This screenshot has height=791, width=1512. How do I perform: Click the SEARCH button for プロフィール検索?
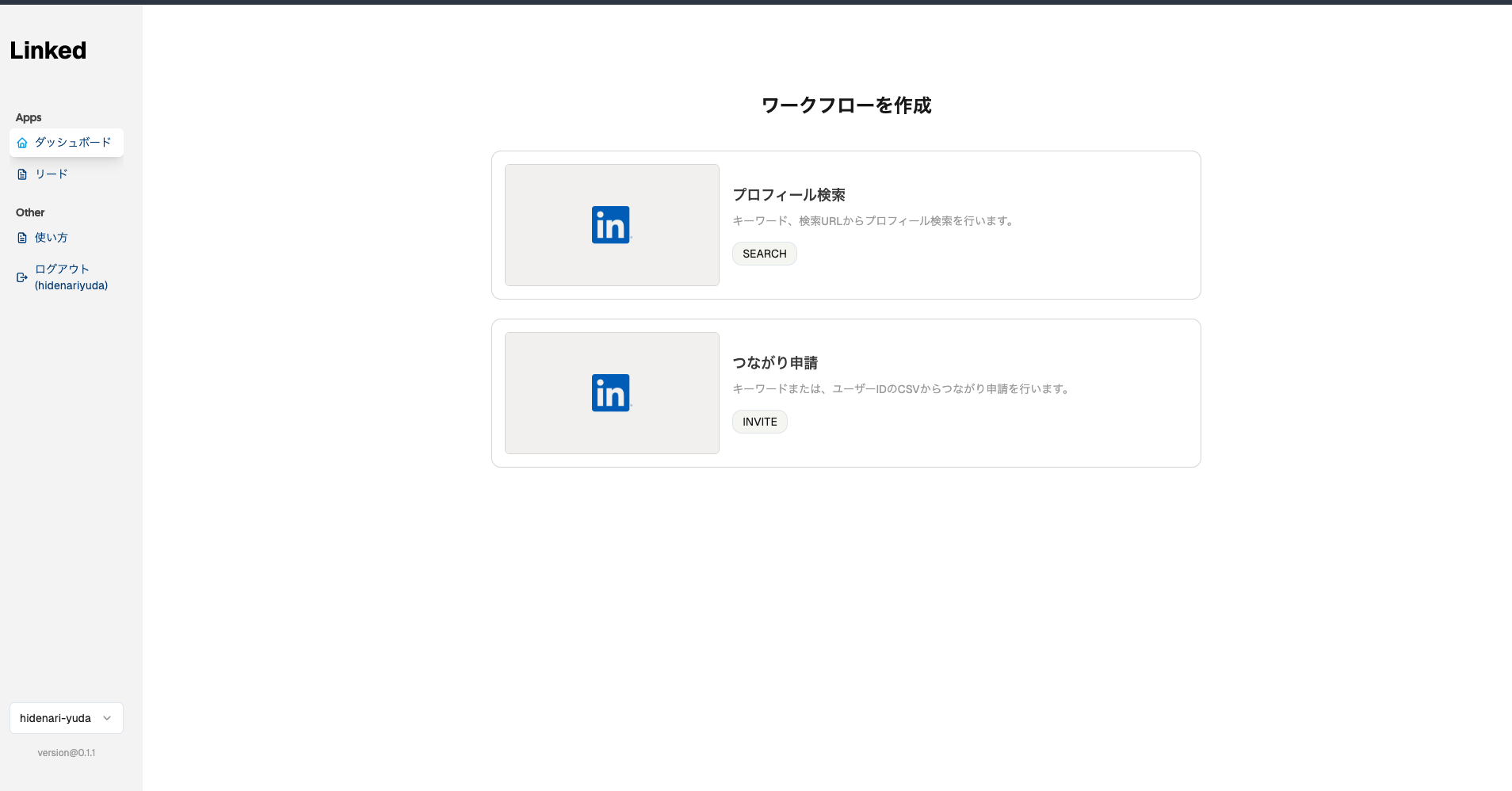(763, 254)
